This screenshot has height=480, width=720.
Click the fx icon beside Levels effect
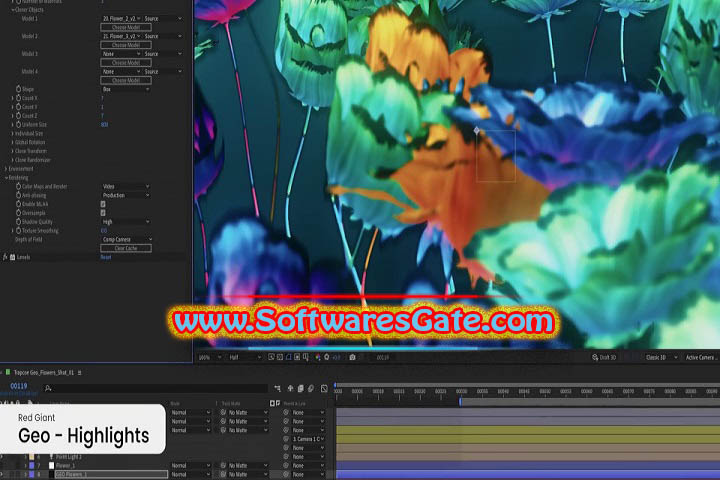pyautogui.click(x=5, y=257)
